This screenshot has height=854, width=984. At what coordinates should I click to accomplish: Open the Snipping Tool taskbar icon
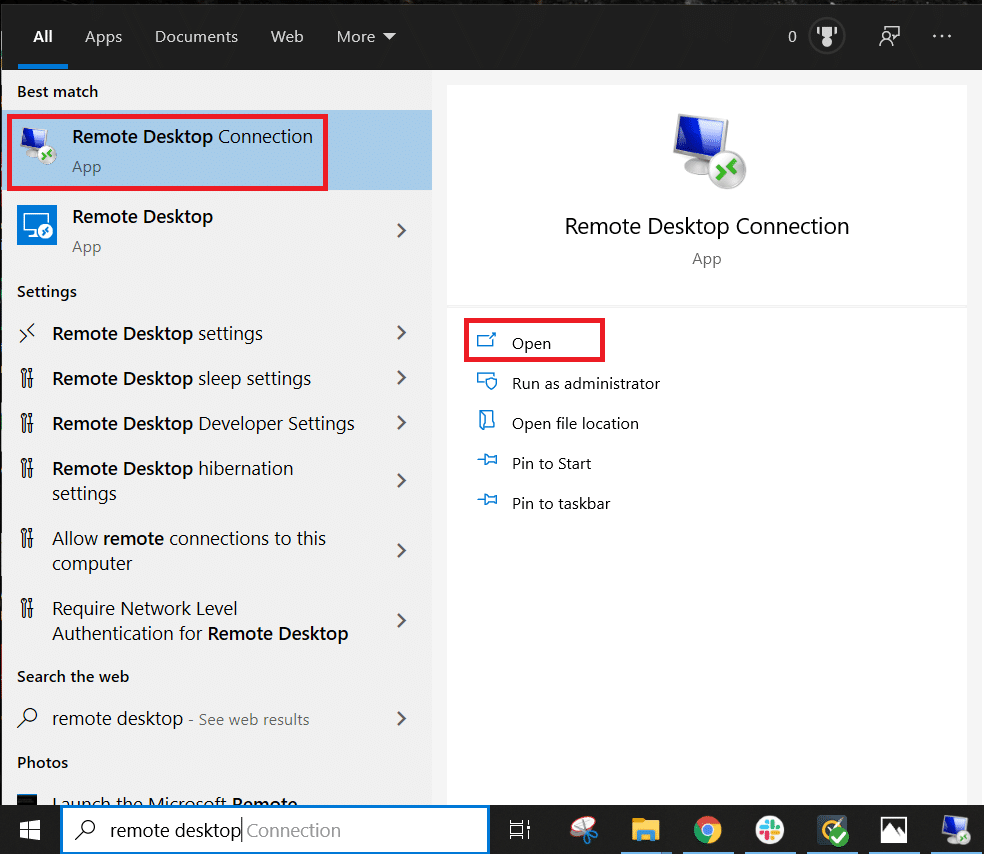(x=585, y=830)
